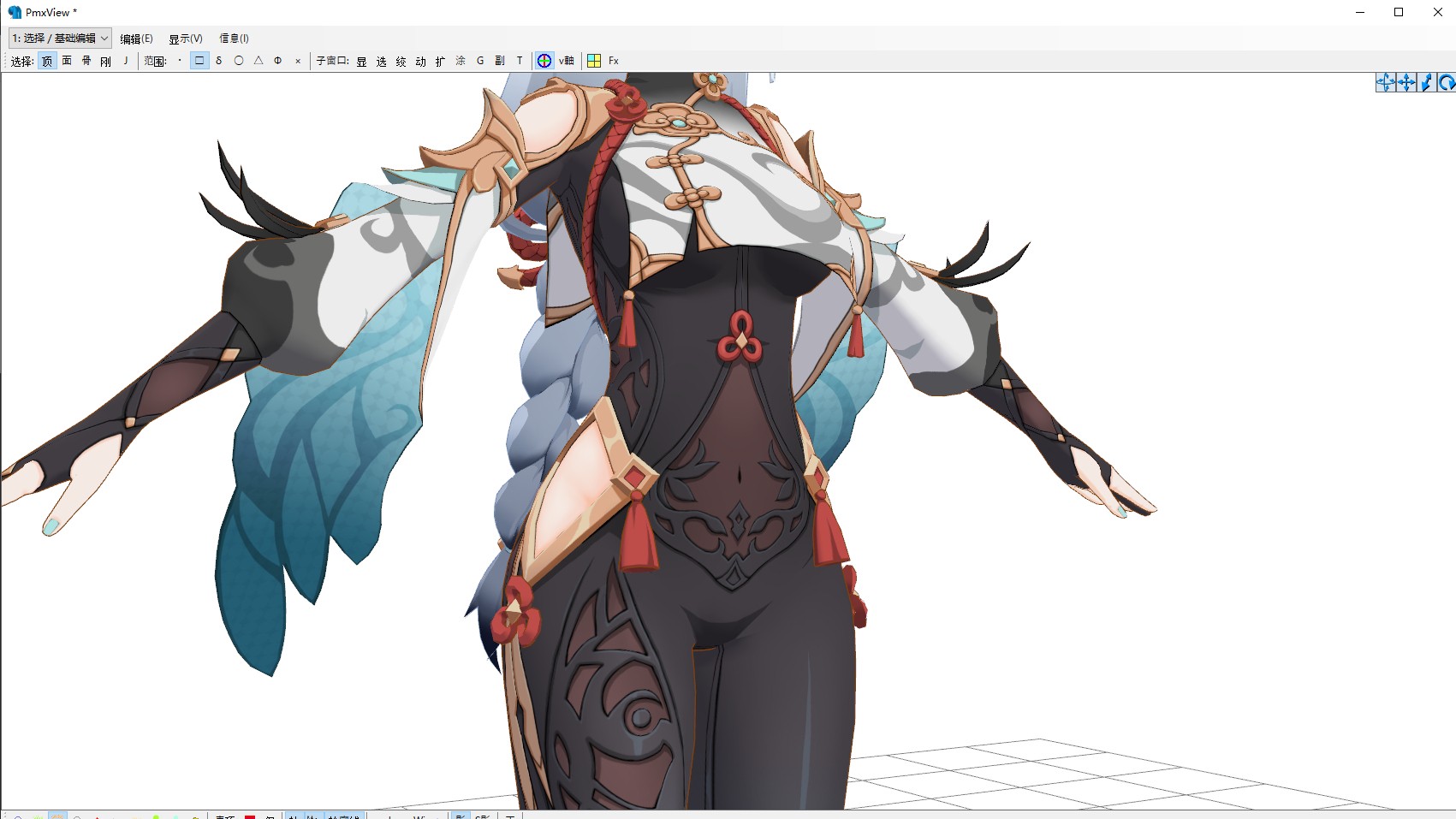The height and width of the screenshot is (819, 1456).
Task: Toggle bone (骨) selection mode
Action: [x=86, y=61]
